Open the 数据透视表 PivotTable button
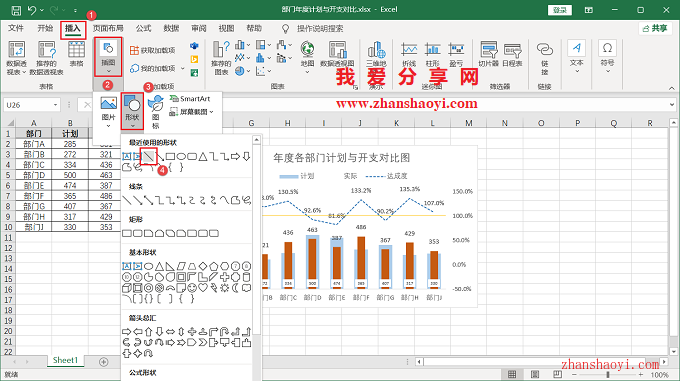 point(16,58)
